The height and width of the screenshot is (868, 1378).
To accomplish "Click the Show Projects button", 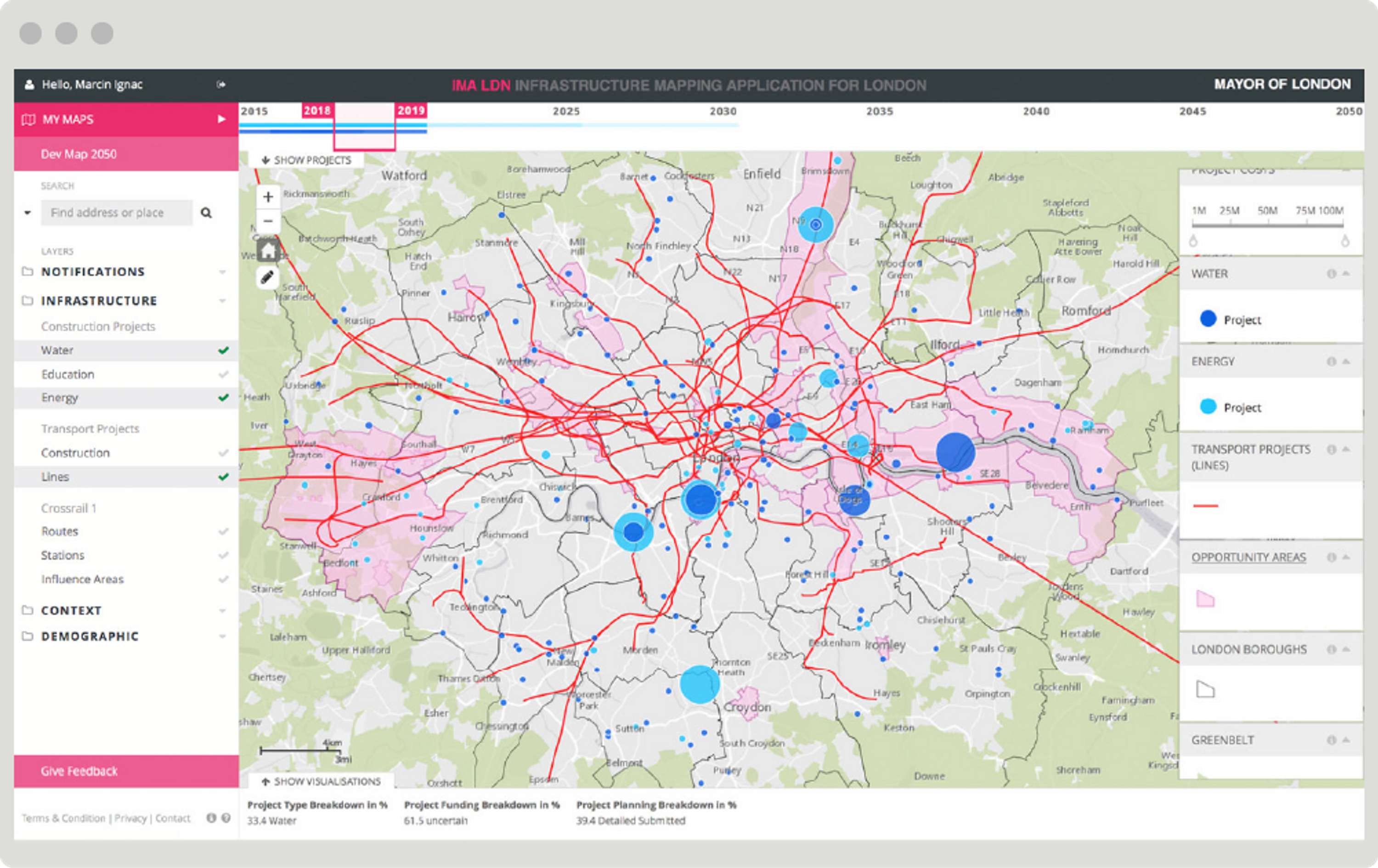I will tap(306, 160).
